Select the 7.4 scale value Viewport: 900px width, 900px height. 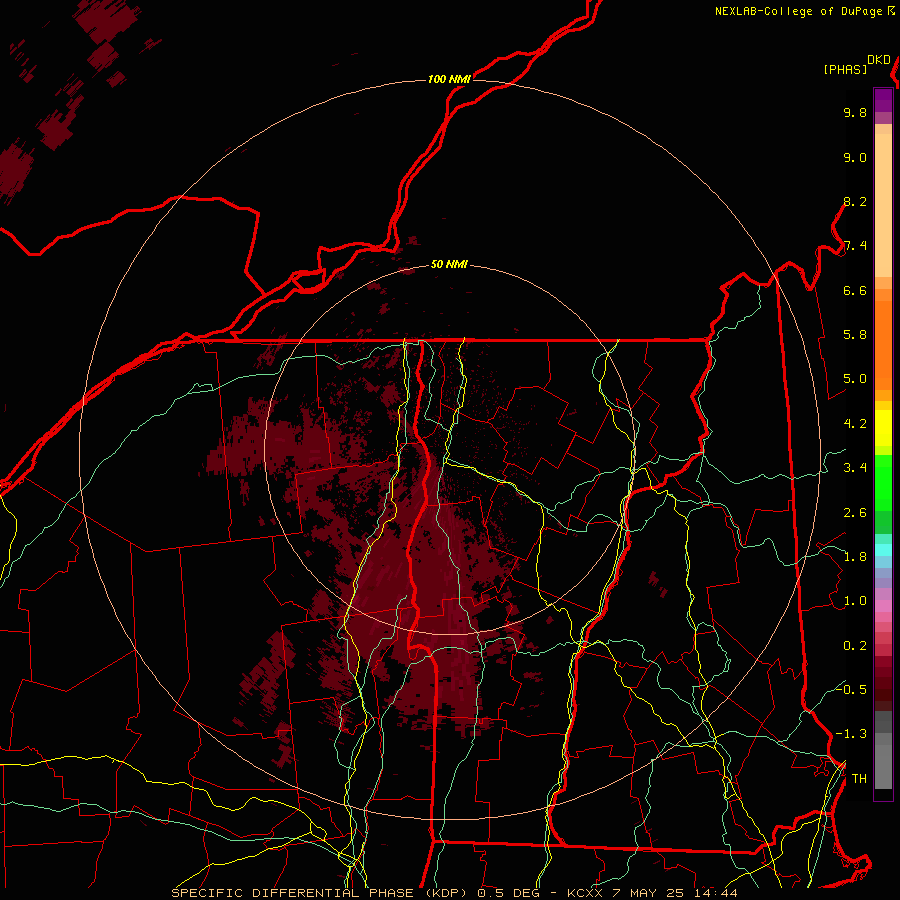(x=855, y=246)
